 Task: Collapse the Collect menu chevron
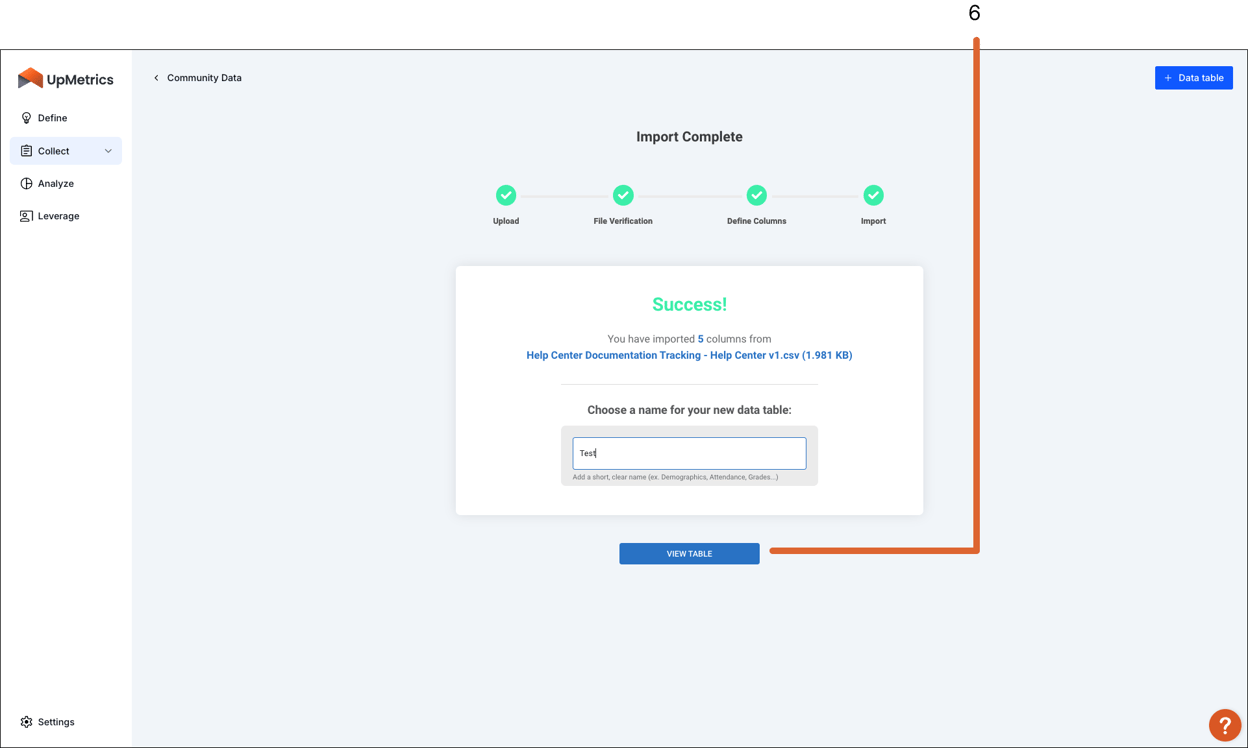click(108, 150)
